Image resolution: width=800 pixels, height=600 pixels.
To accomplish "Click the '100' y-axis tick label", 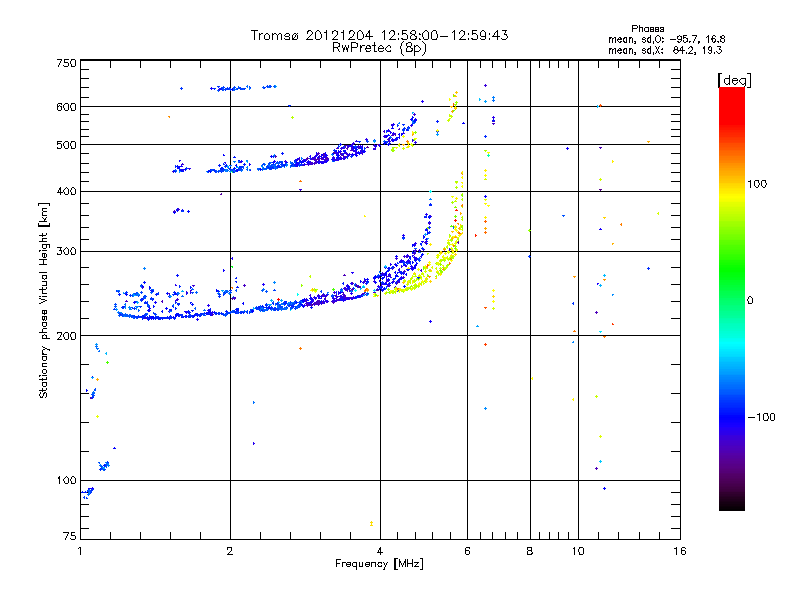I will [66, 481].
